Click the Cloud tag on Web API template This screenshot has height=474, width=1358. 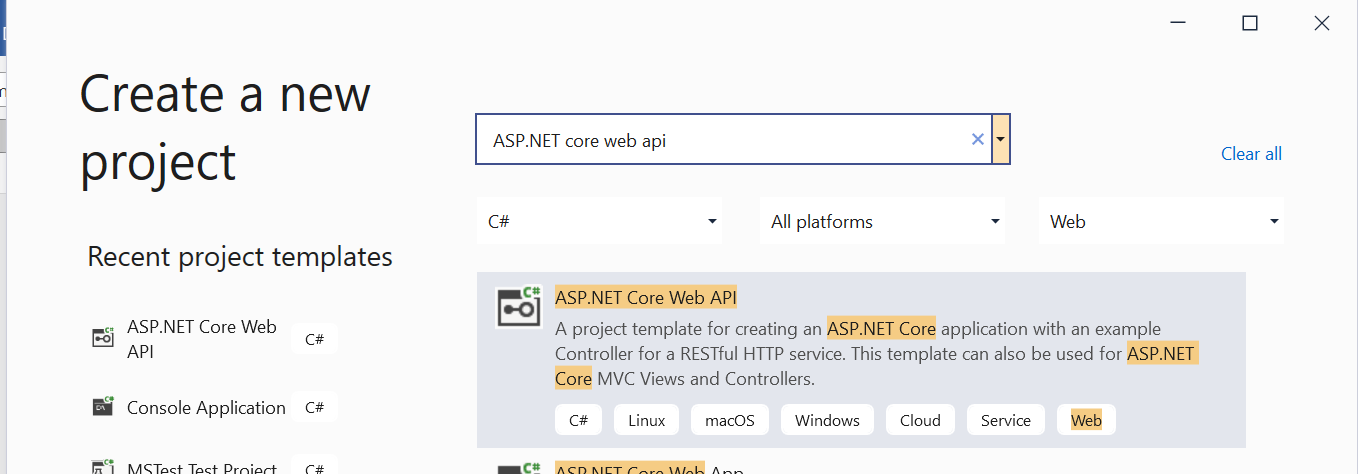[x=920, y=420]
